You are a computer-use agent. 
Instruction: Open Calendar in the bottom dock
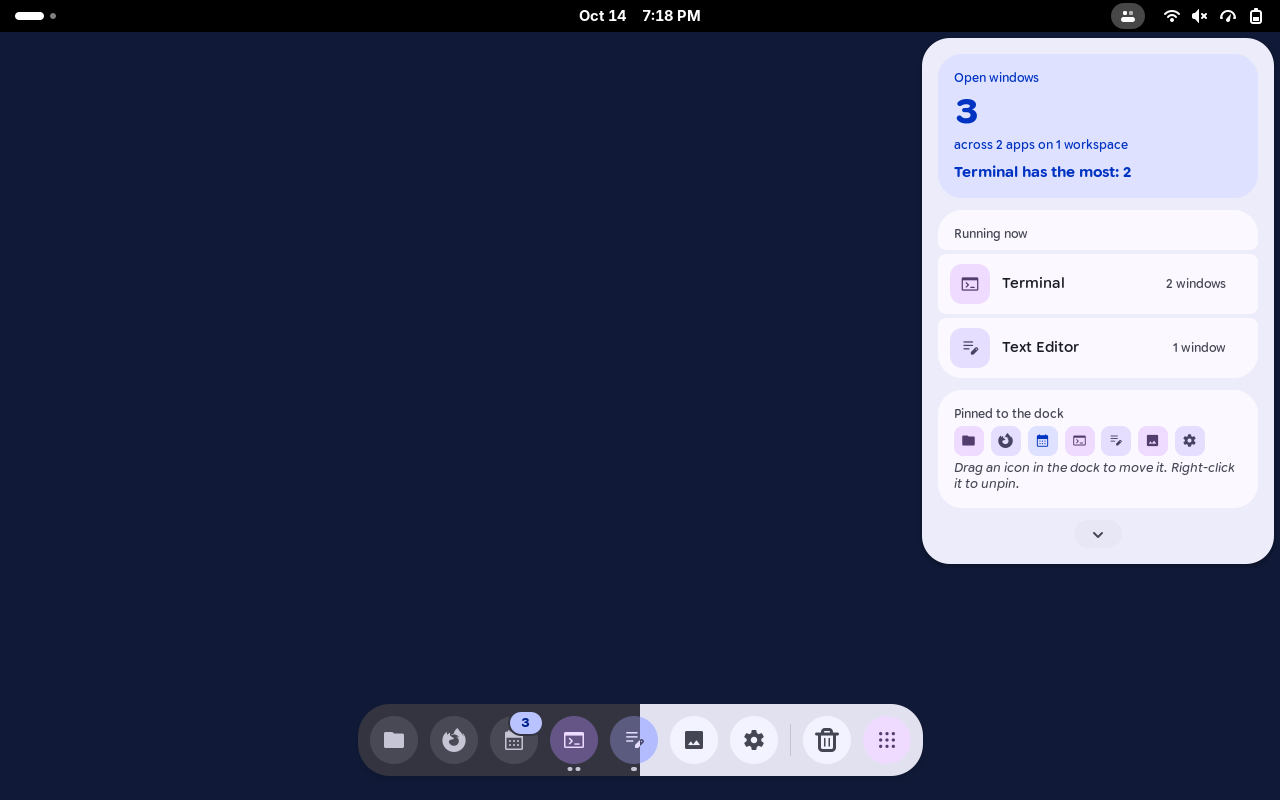pos(514,740)
